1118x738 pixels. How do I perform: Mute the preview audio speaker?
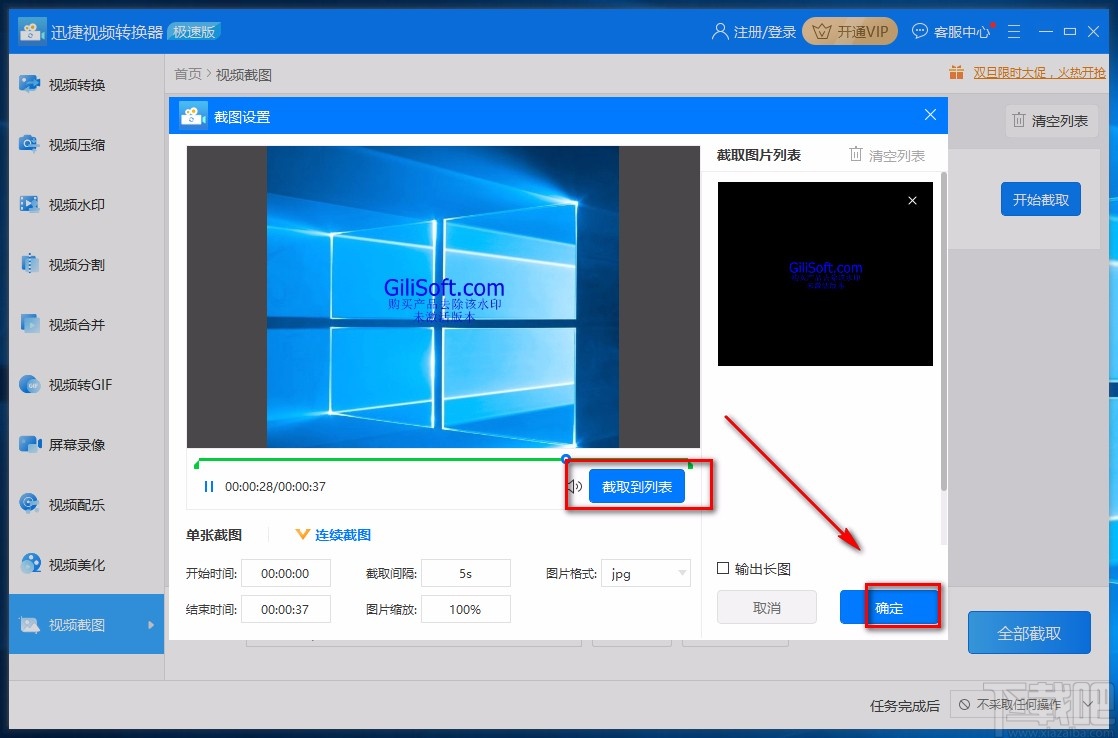pyautogui.click(x=574, y=485)
